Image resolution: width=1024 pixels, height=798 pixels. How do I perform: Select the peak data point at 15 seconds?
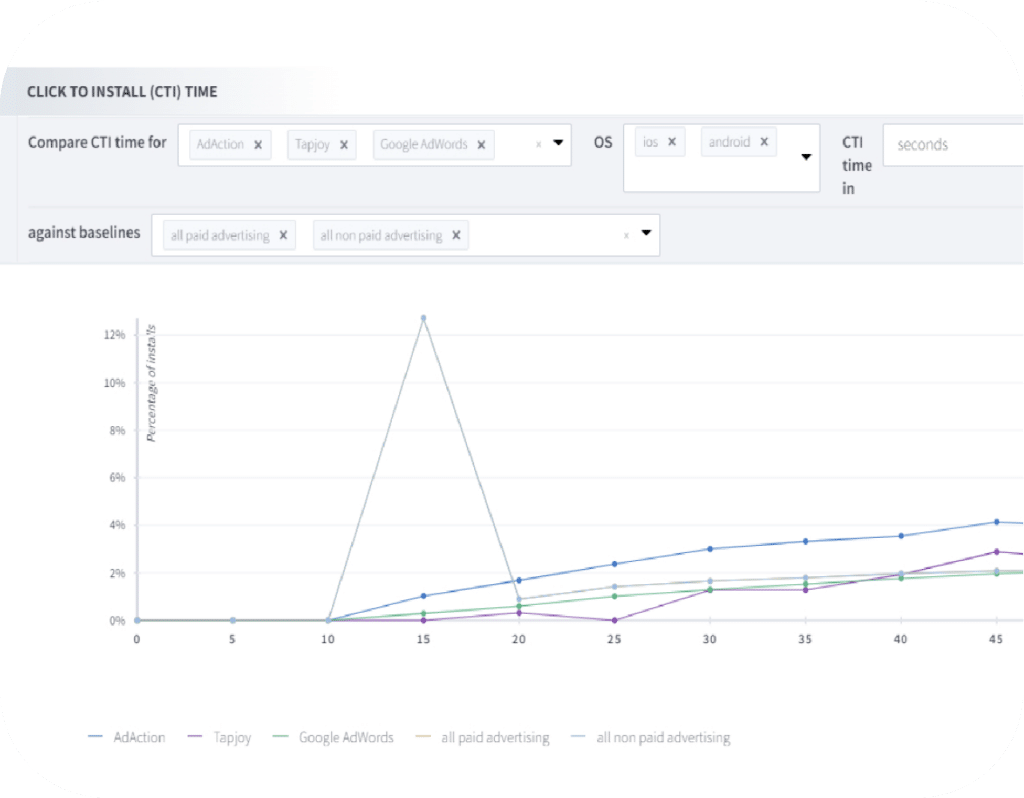(x=423, y=318)
